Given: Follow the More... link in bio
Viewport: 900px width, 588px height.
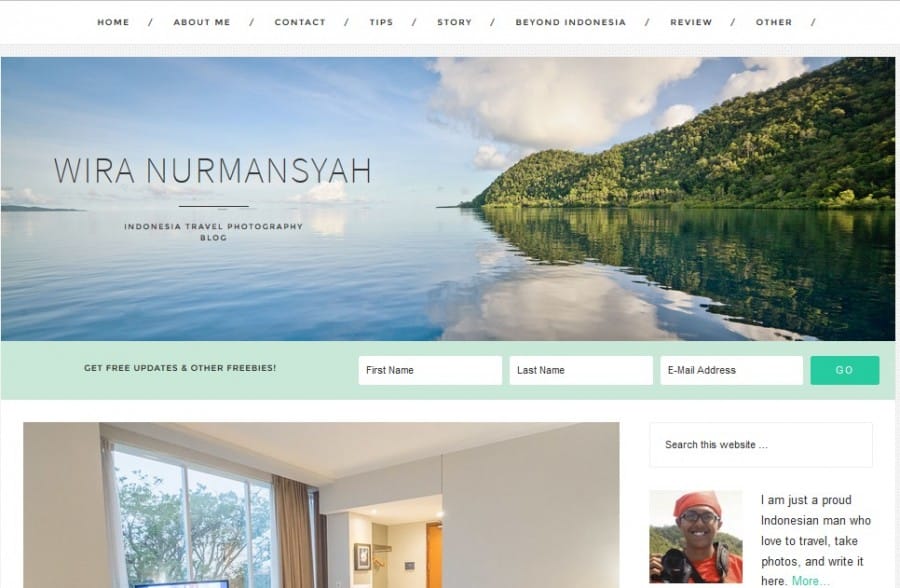Looking at the screenshot, I should pyautogui.click(x=810, y=581).
